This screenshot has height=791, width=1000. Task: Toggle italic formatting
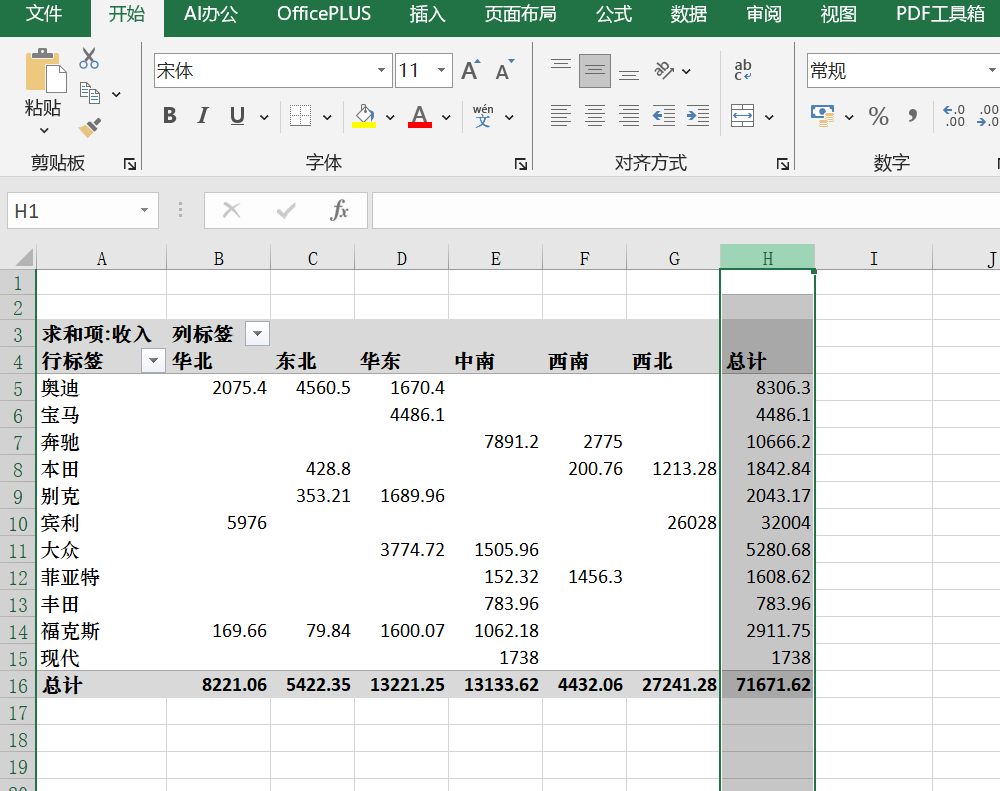click(x=203, y=115)
